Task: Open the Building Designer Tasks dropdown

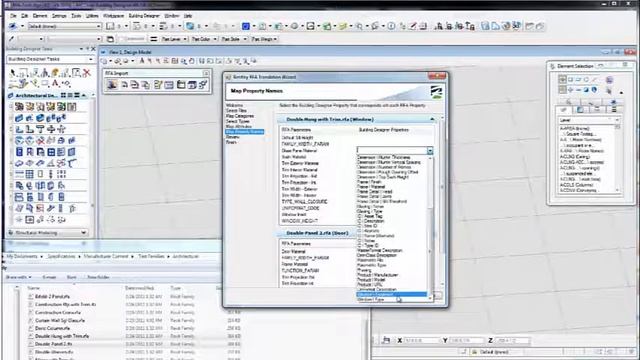Action: click(x=50, y=59)
